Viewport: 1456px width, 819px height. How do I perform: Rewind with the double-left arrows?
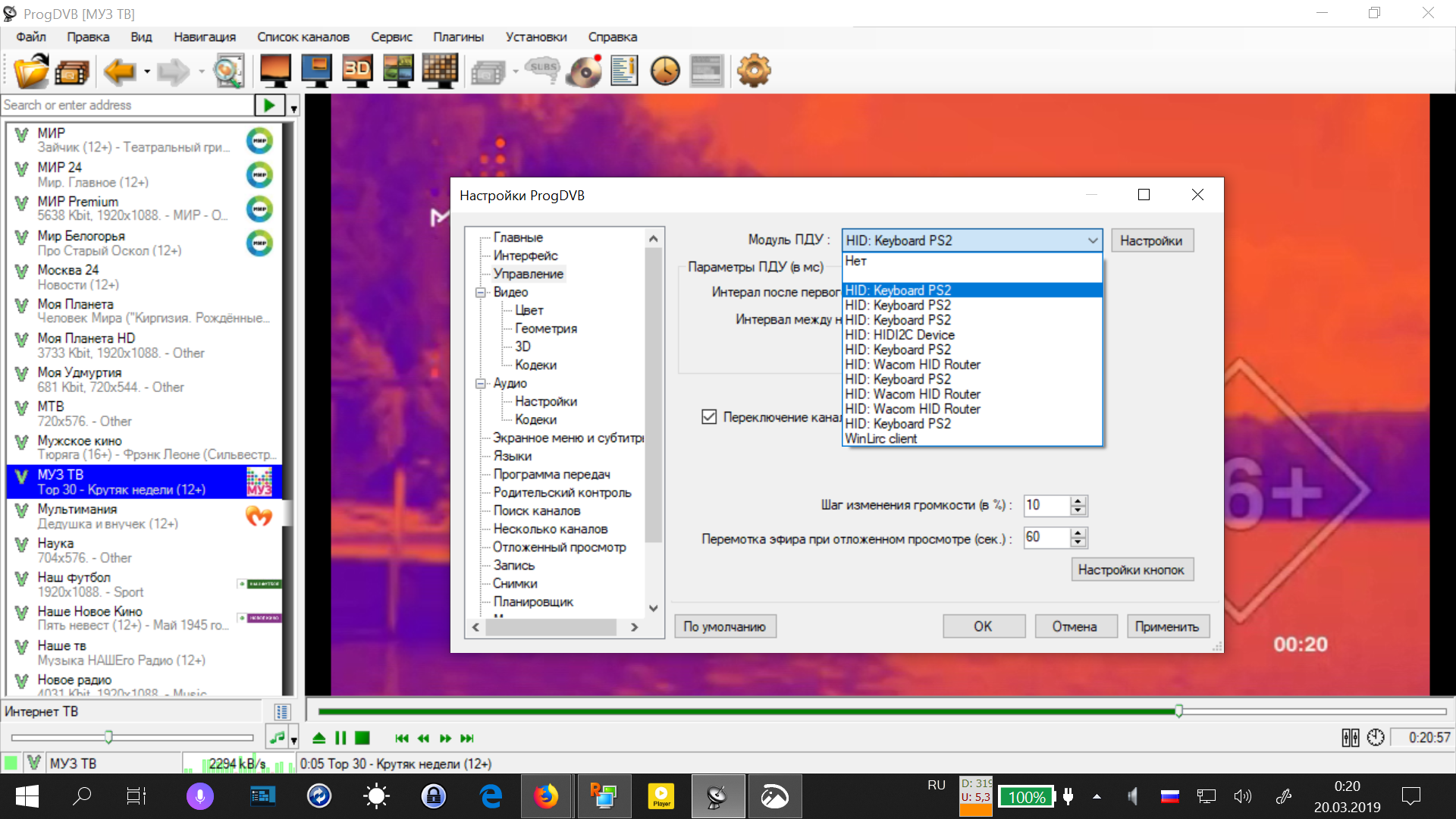pyautogui.click(x=423, y=739)
